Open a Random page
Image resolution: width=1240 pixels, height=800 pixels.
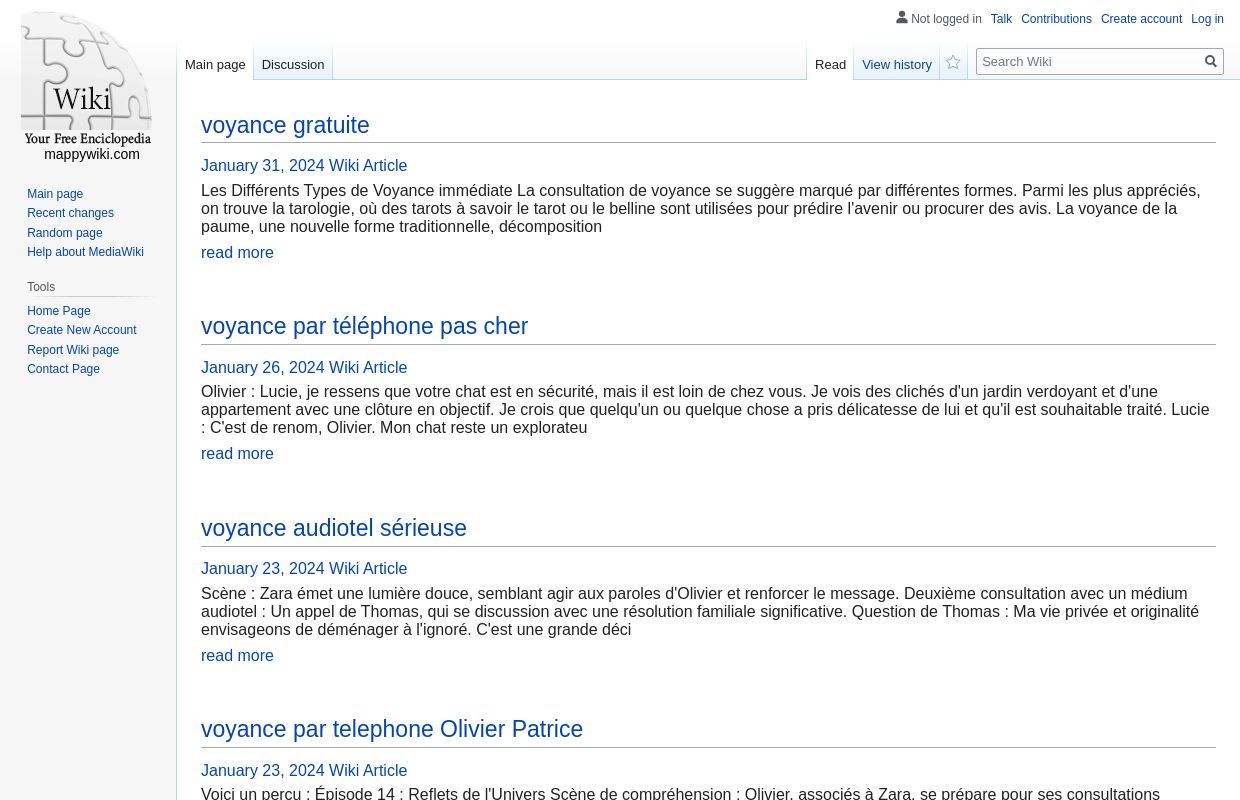click(65, 233)
